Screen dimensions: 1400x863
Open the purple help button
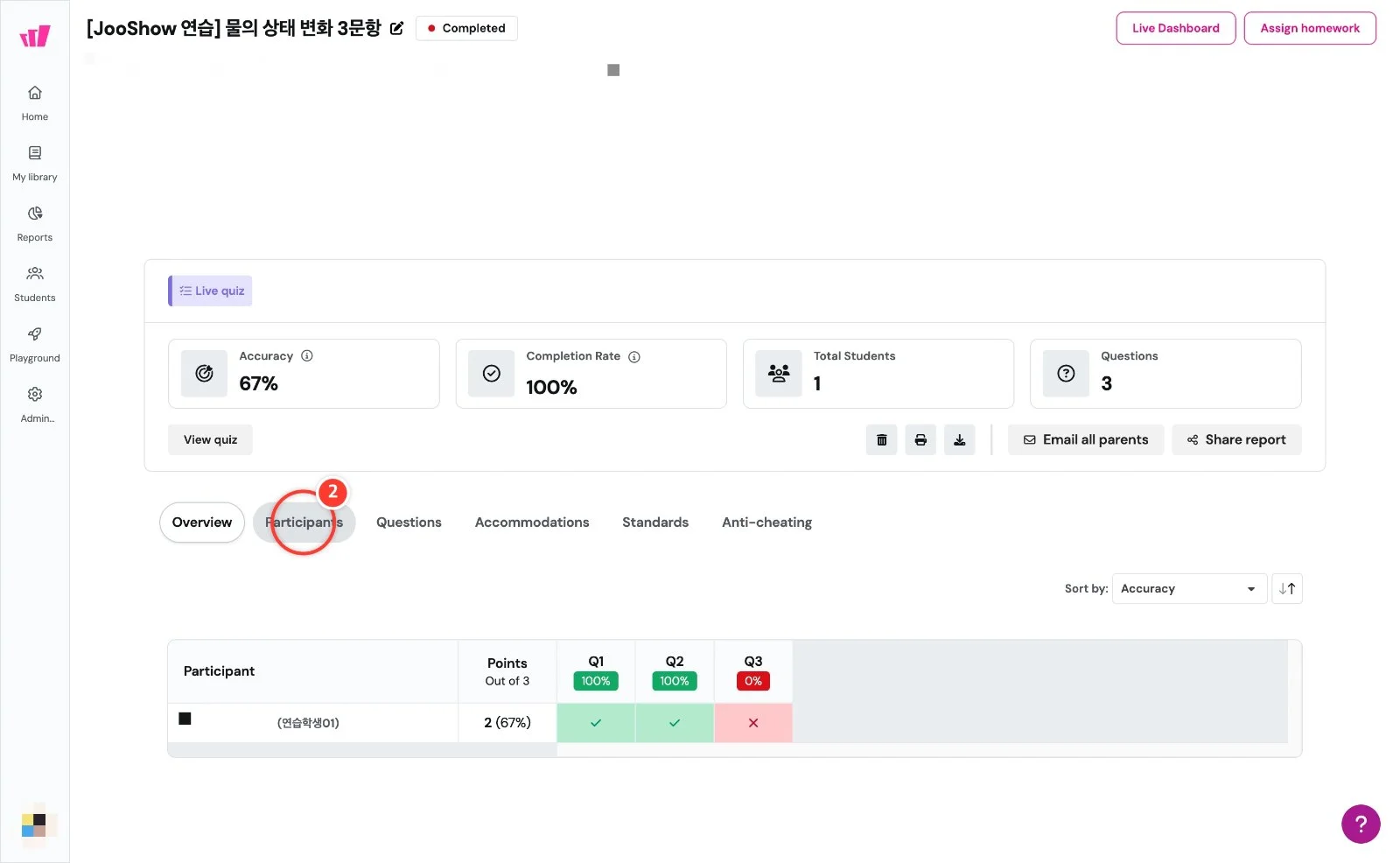1361,824
